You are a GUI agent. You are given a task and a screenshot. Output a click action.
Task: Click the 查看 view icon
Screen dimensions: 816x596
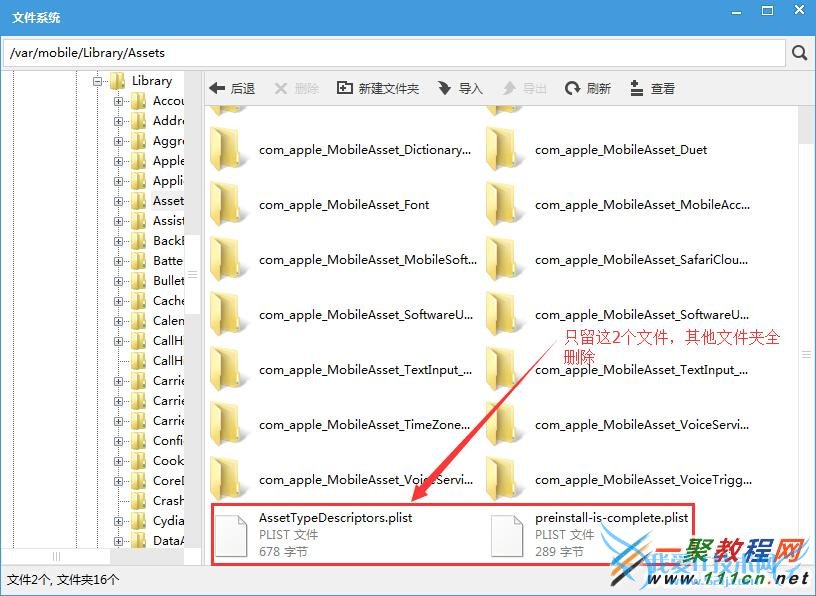[636, 88]
